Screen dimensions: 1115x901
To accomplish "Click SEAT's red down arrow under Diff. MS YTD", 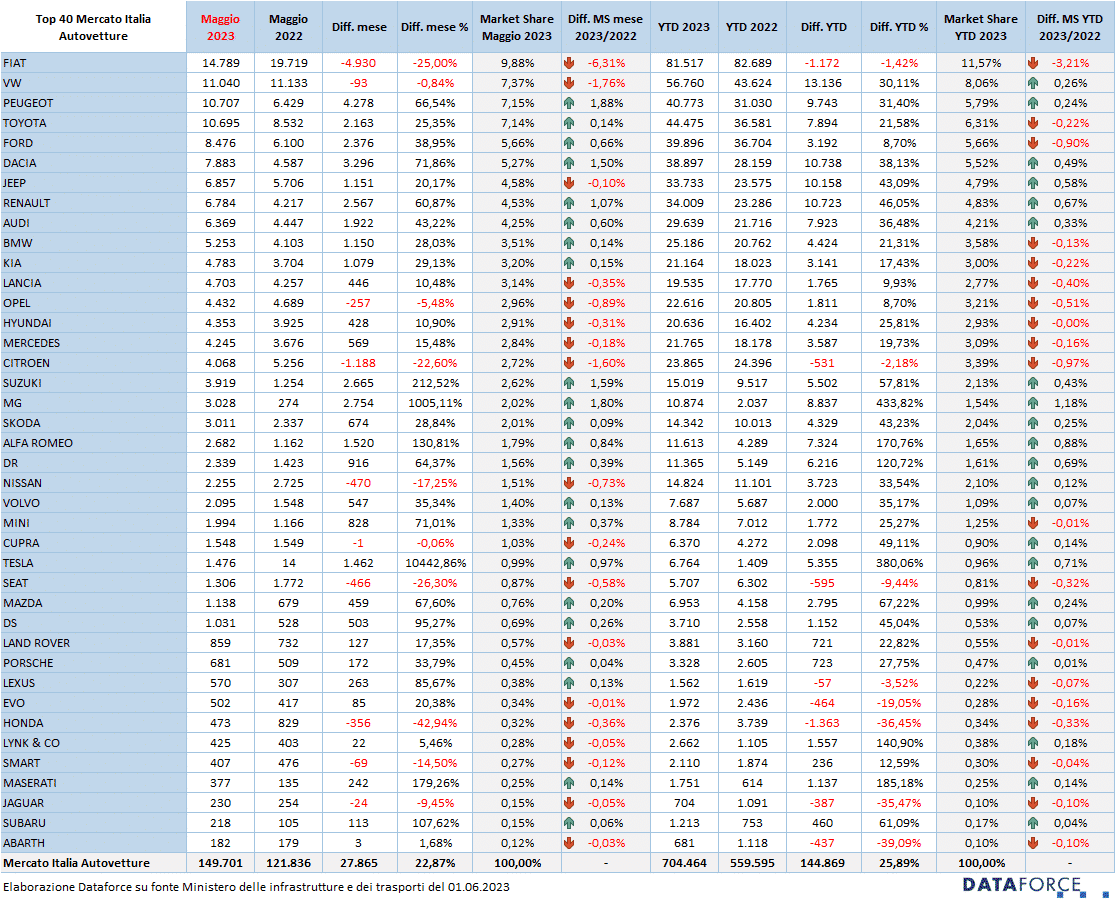I will [1033, 583].
